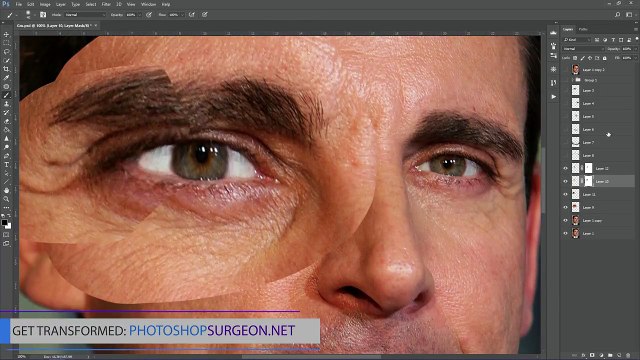Open the Flow dropdown arrow
Screen dimensions: 640x360
point(182,15)
